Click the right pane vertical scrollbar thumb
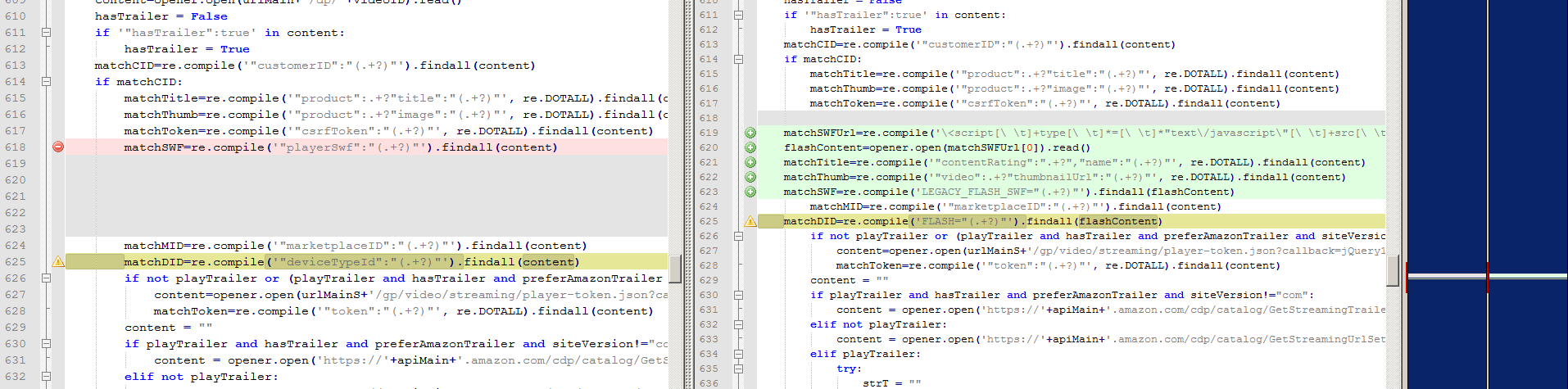The image size is (1568, 389). [x=1392, y=270]
